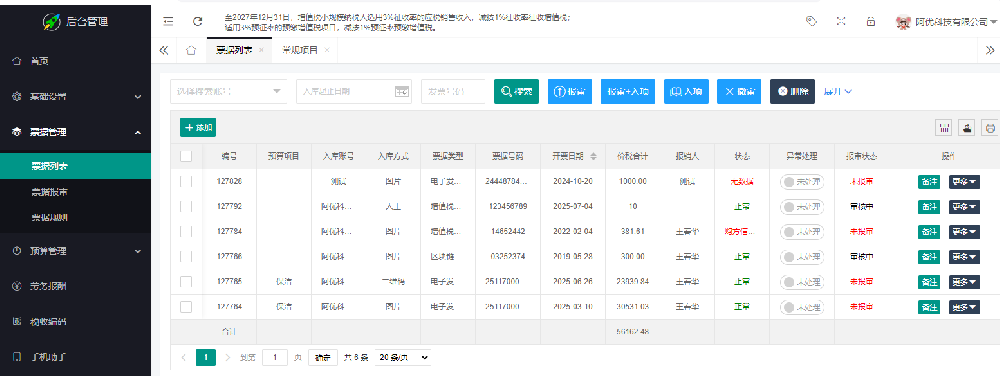The height and width of the screenshot is (376, 1000).
Task: Expand the 基础设置 sidebar menu
Action: click(75, 97)
